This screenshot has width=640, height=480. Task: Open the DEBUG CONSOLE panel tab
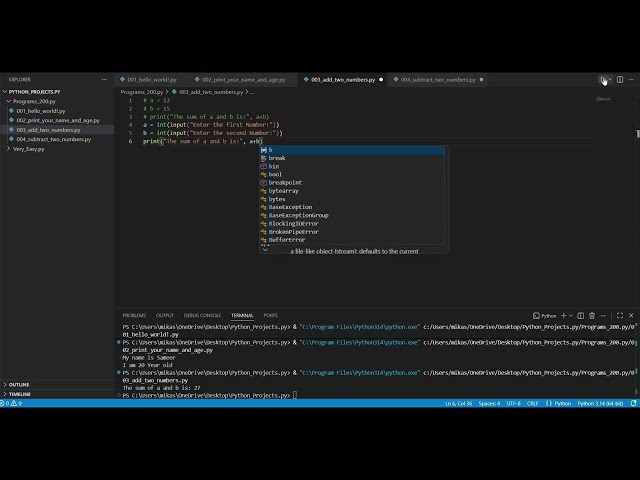(202, 316)
